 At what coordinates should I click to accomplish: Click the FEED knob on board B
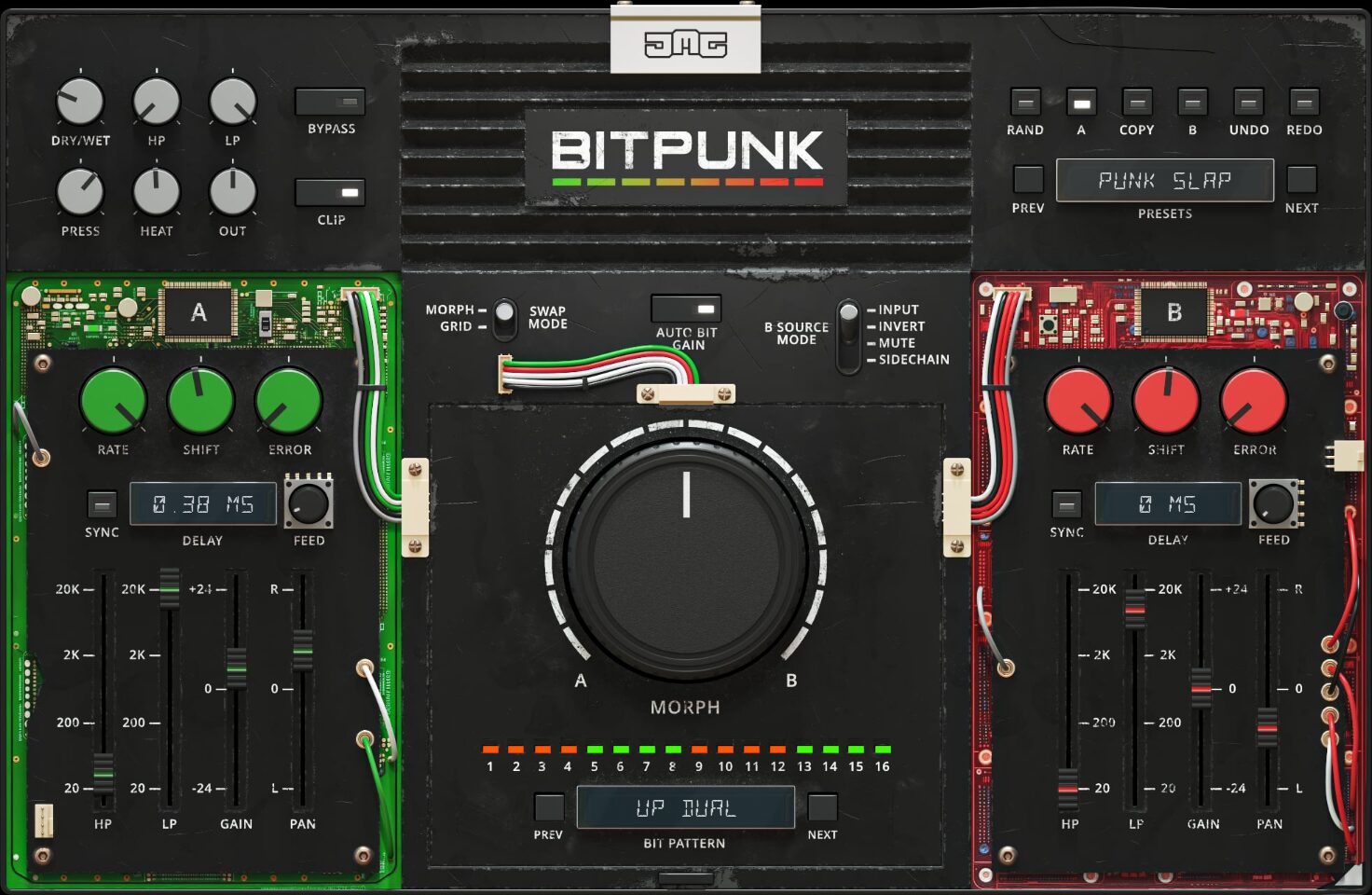(1274, 503)
